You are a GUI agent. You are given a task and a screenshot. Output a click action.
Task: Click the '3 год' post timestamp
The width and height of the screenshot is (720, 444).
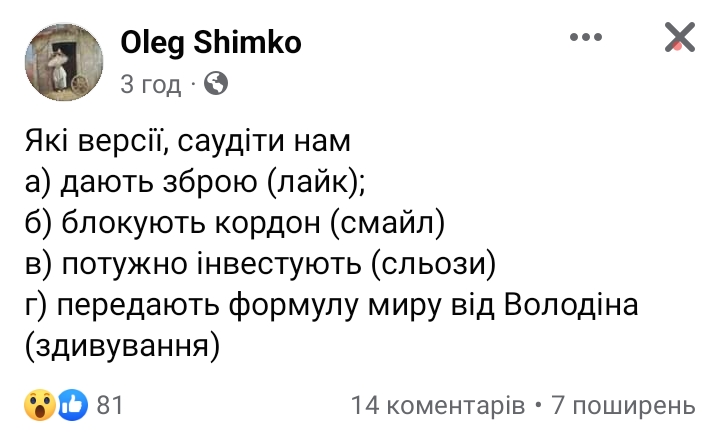tap(151, 84)
